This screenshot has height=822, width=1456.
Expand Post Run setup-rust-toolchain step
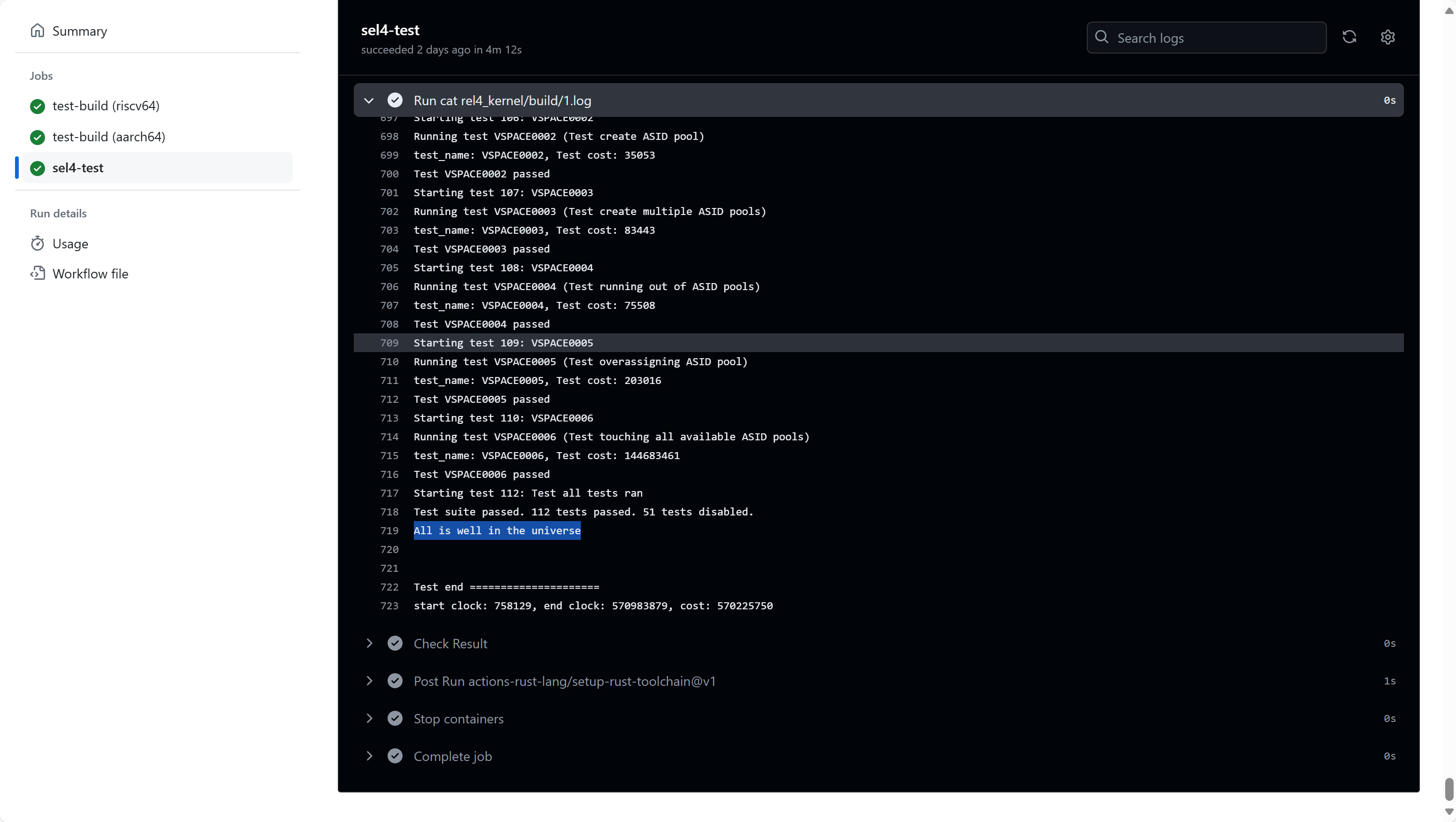point(369,681)
